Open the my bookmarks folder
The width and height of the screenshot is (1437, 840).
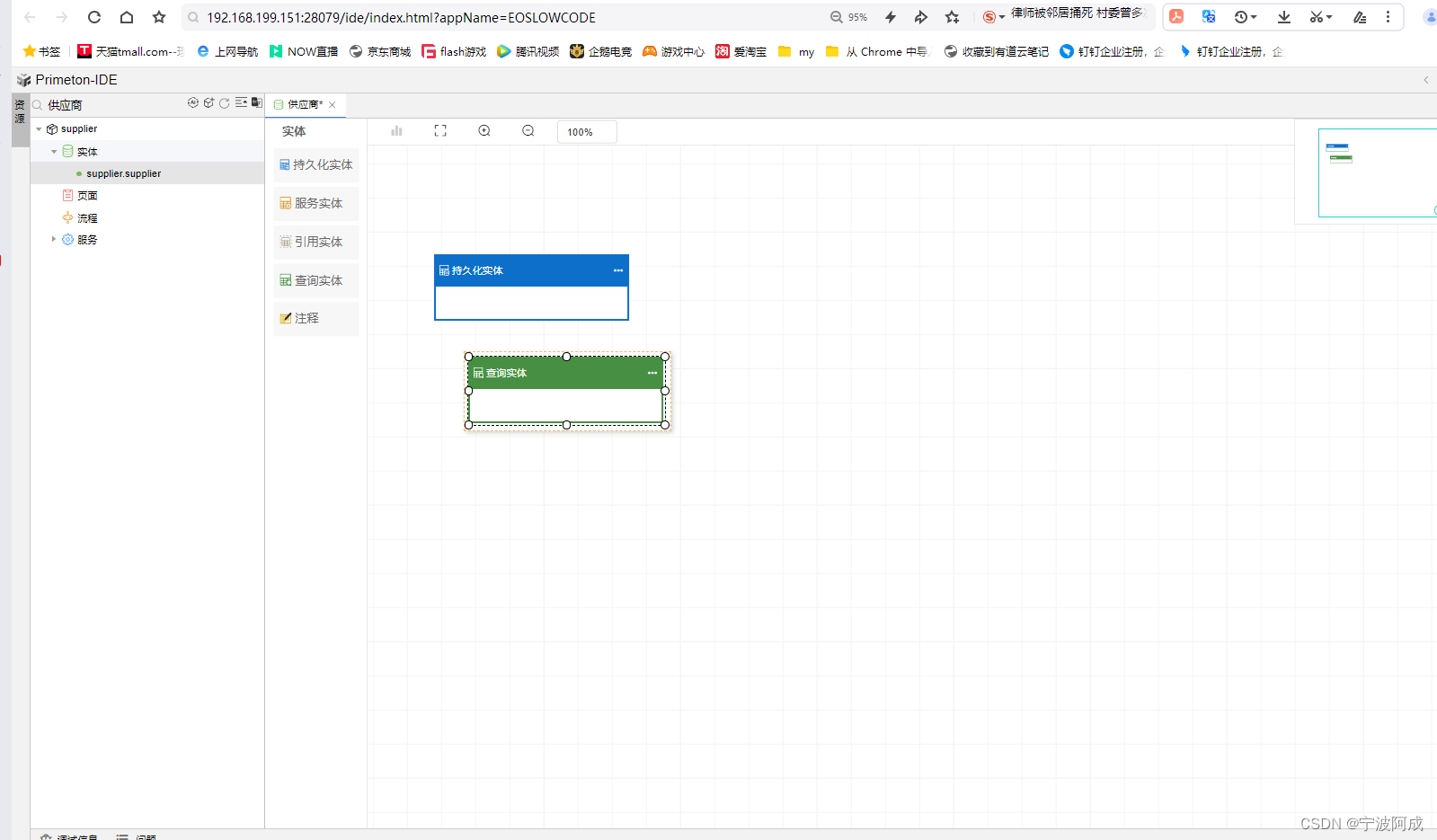click(x=796, y=51)
